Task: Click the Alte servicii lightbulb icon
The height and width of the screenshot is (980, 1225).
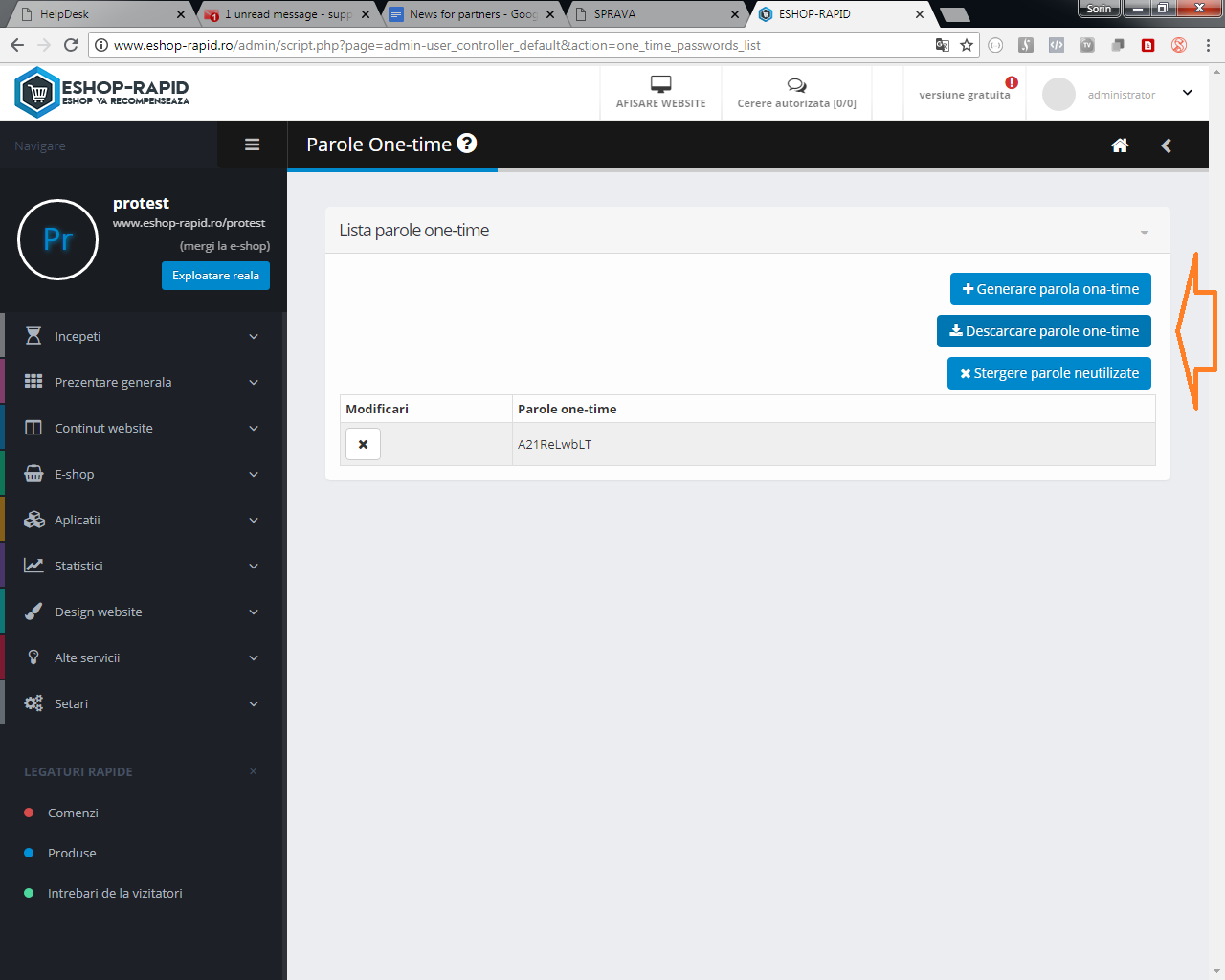Action: pyautogui.click(x=33, y=657)
